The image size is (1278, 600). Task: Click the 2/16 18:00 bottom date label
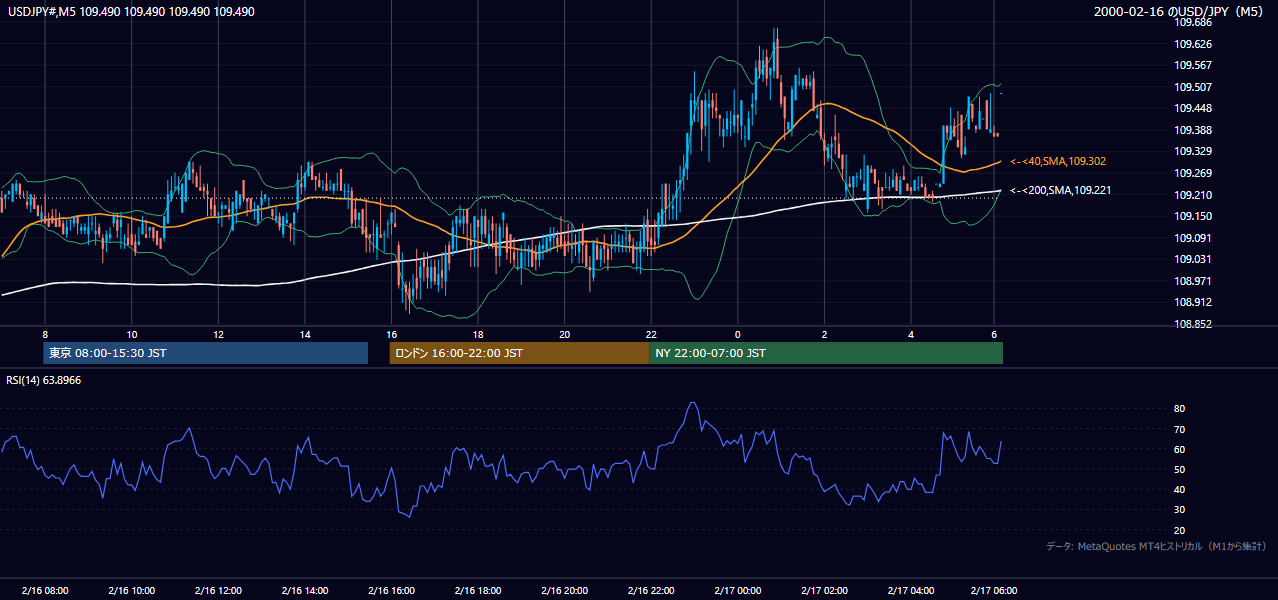point(478,590)
